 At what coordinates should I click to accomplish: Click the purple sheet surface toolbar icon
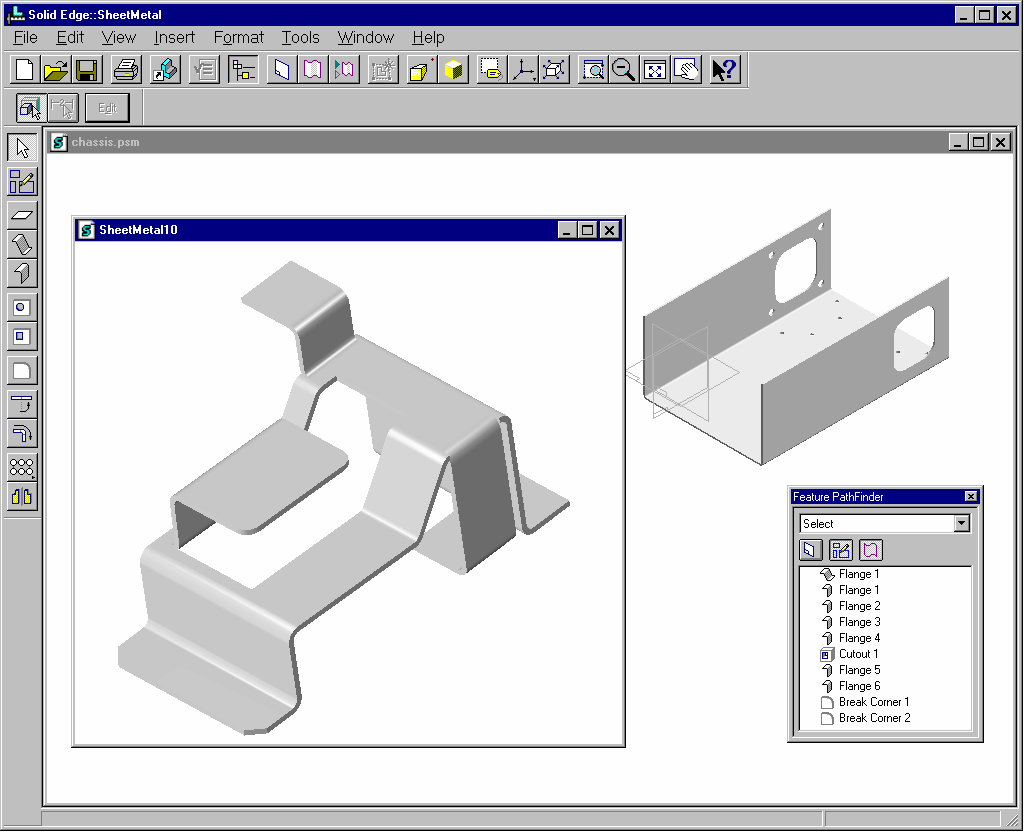[x=313, y=70]
